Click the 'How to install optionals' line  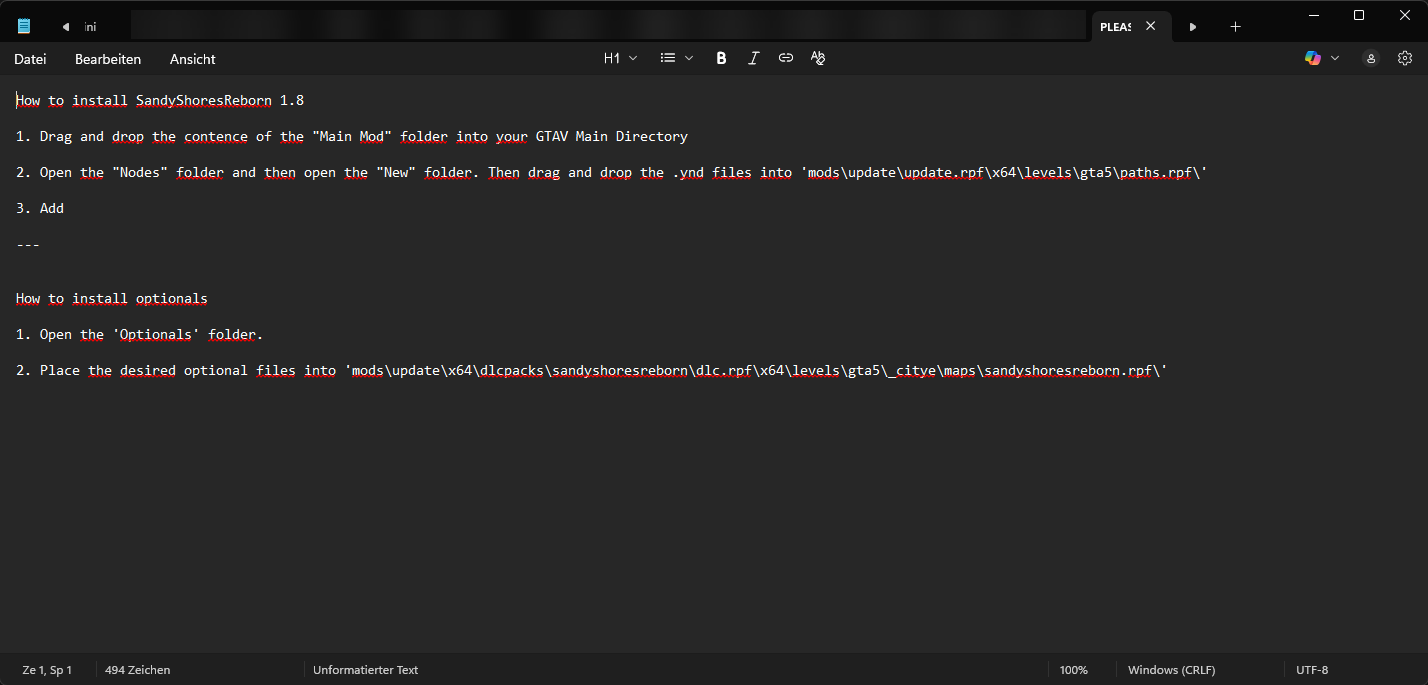coord(112,298)
